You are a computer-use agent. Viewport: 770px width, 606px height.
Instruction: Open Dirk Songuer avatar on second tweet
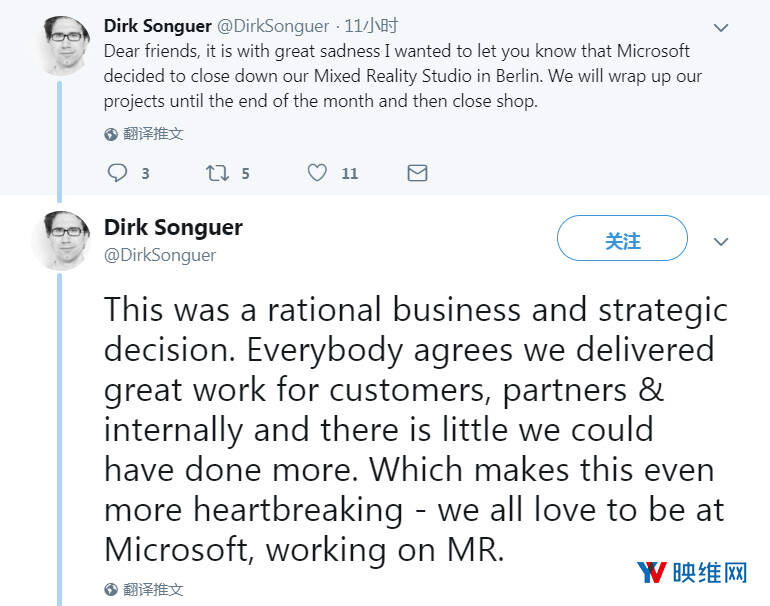click(62, 241)
